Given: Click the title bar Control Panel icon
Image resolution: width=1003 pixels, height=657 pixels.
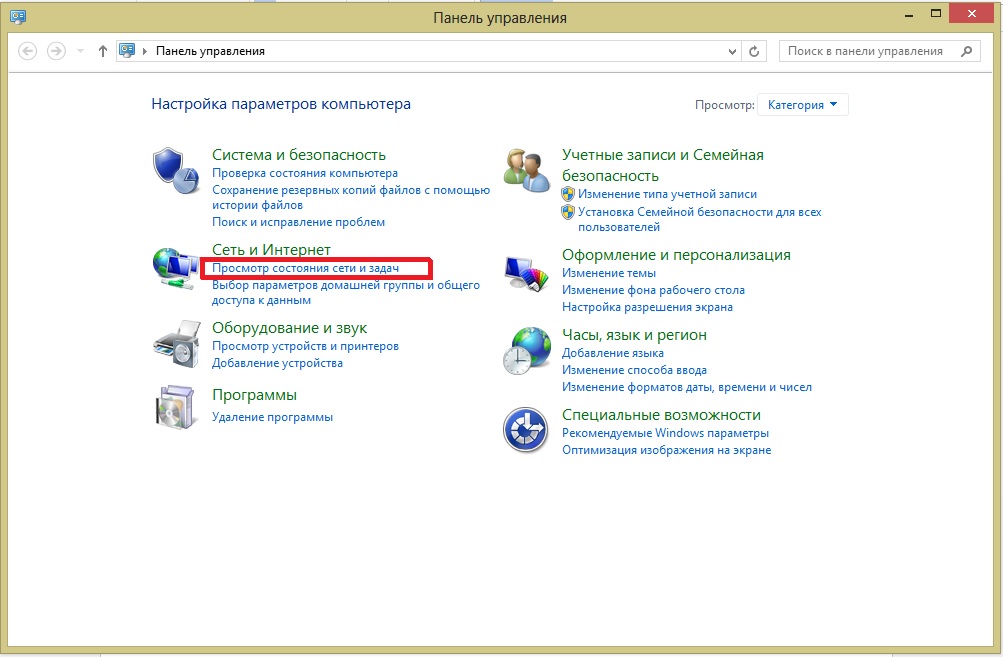Looking at the screenshot, I should click(x=18, y=17).
